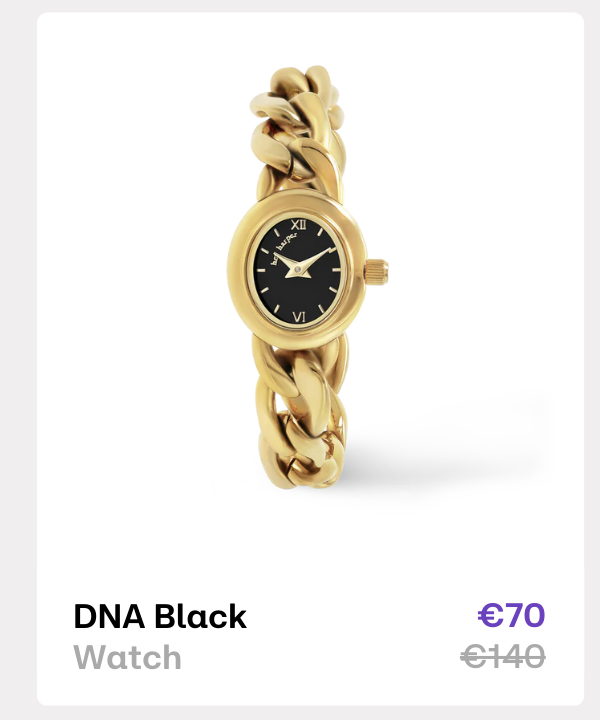Click the long minute hand on dial
The height and width of the screenshot is (720, 600).
pos(317,257)
